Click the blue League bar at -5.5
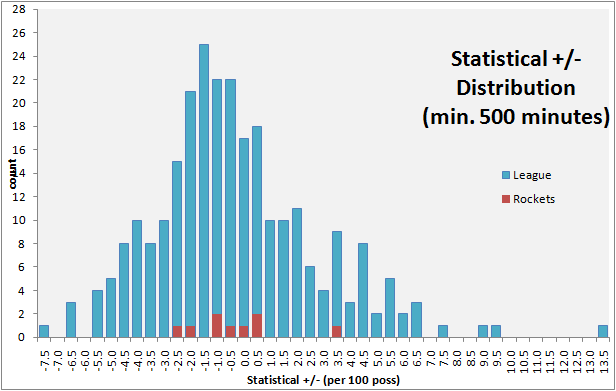 97,314
